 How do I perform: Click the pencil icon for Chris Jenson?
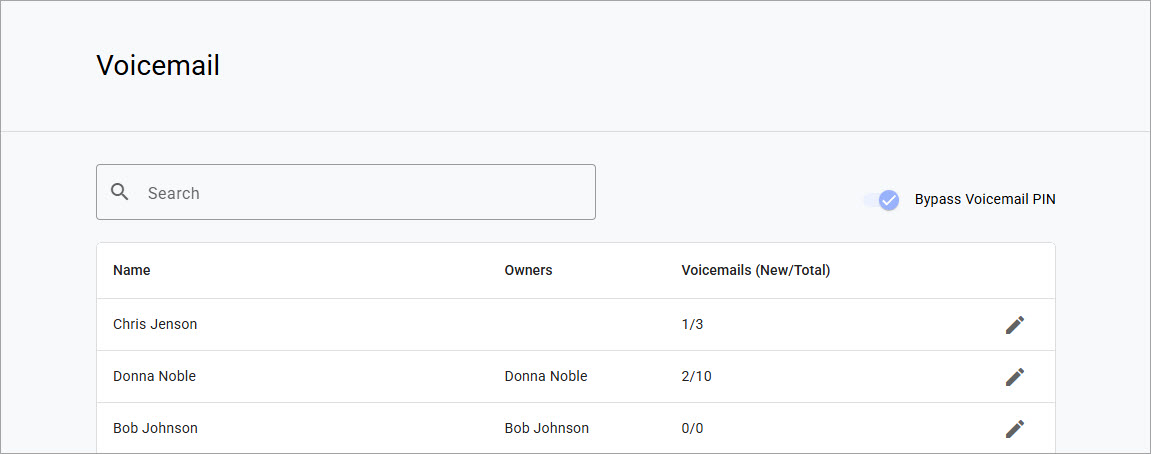1015,325
